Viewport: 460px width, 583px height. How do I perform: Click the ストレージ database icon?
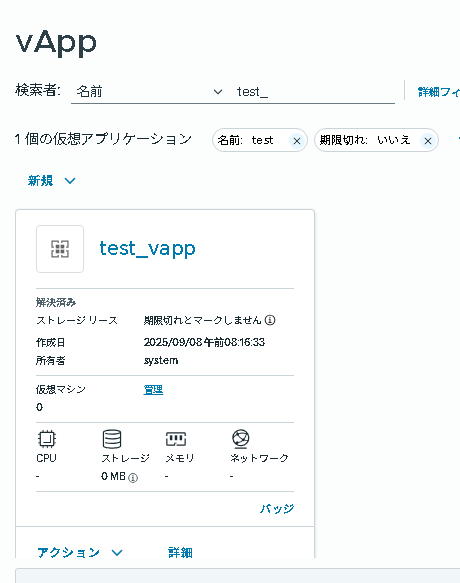[x=112, y=439]
